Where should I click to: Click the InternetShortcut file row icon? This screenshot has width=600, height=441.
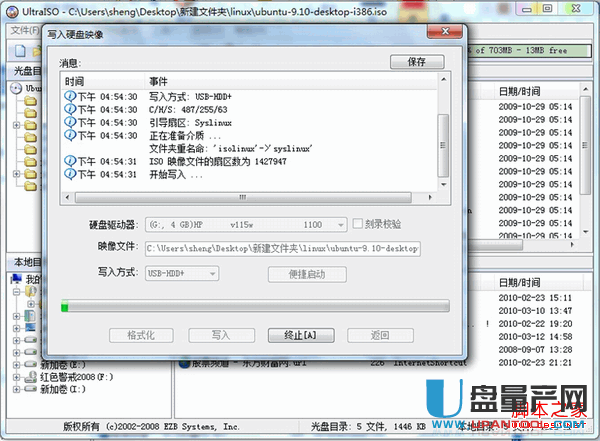coord(185,363)
